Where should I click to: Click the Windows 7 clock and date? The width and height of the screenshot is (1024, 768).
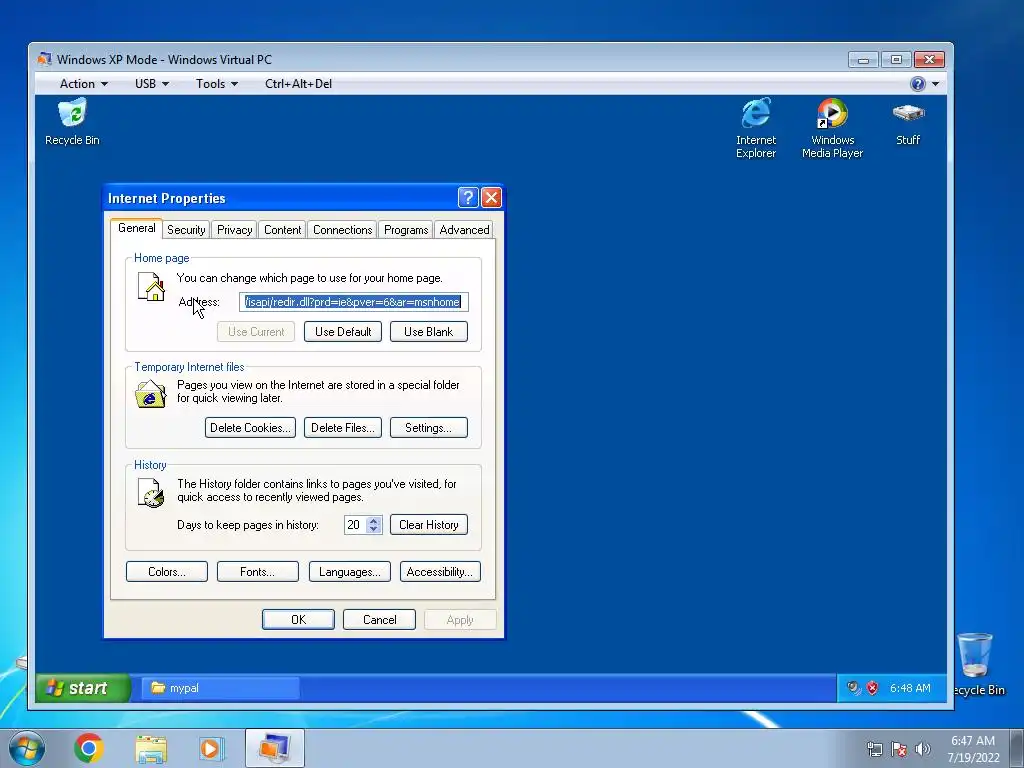tap(973, 749)
